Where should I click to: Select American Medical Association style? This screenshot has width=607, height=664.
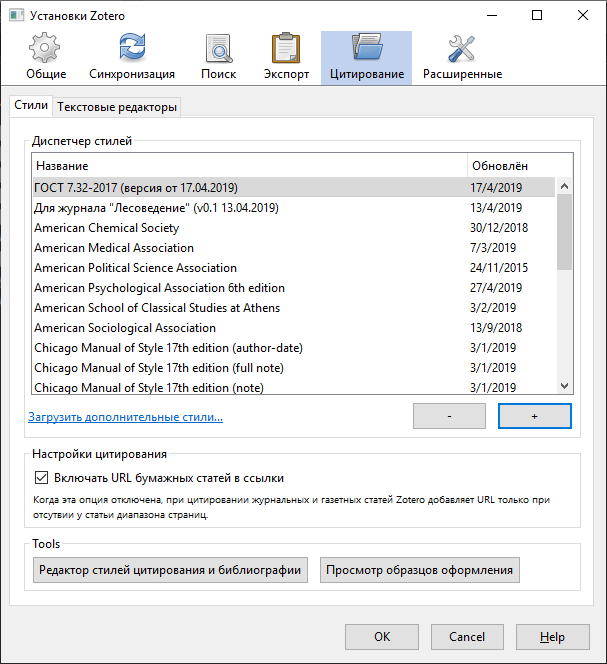coord(294,248)
